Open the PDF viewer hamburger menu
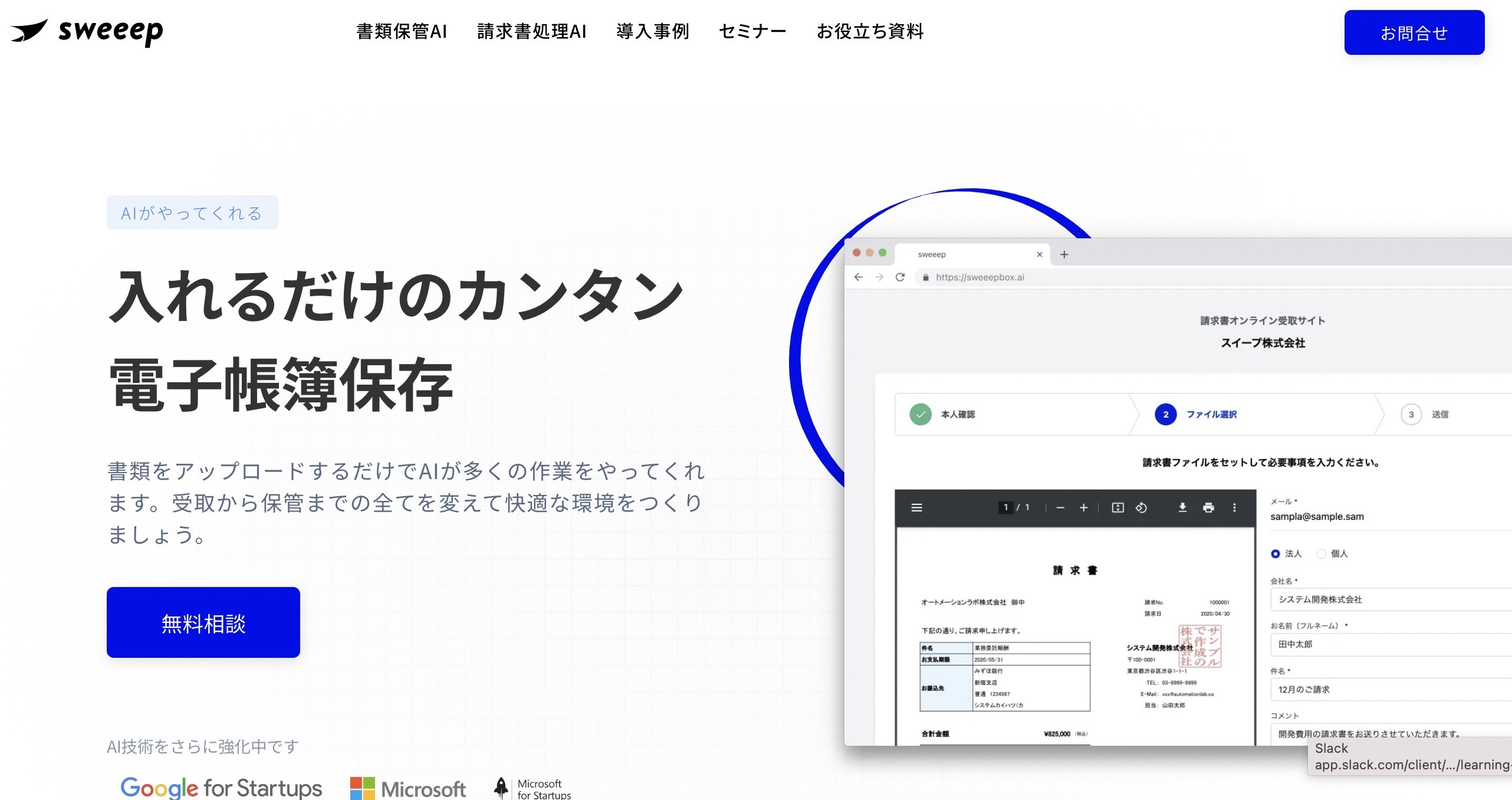The image size is (1512, 800). tap(916, 507)
